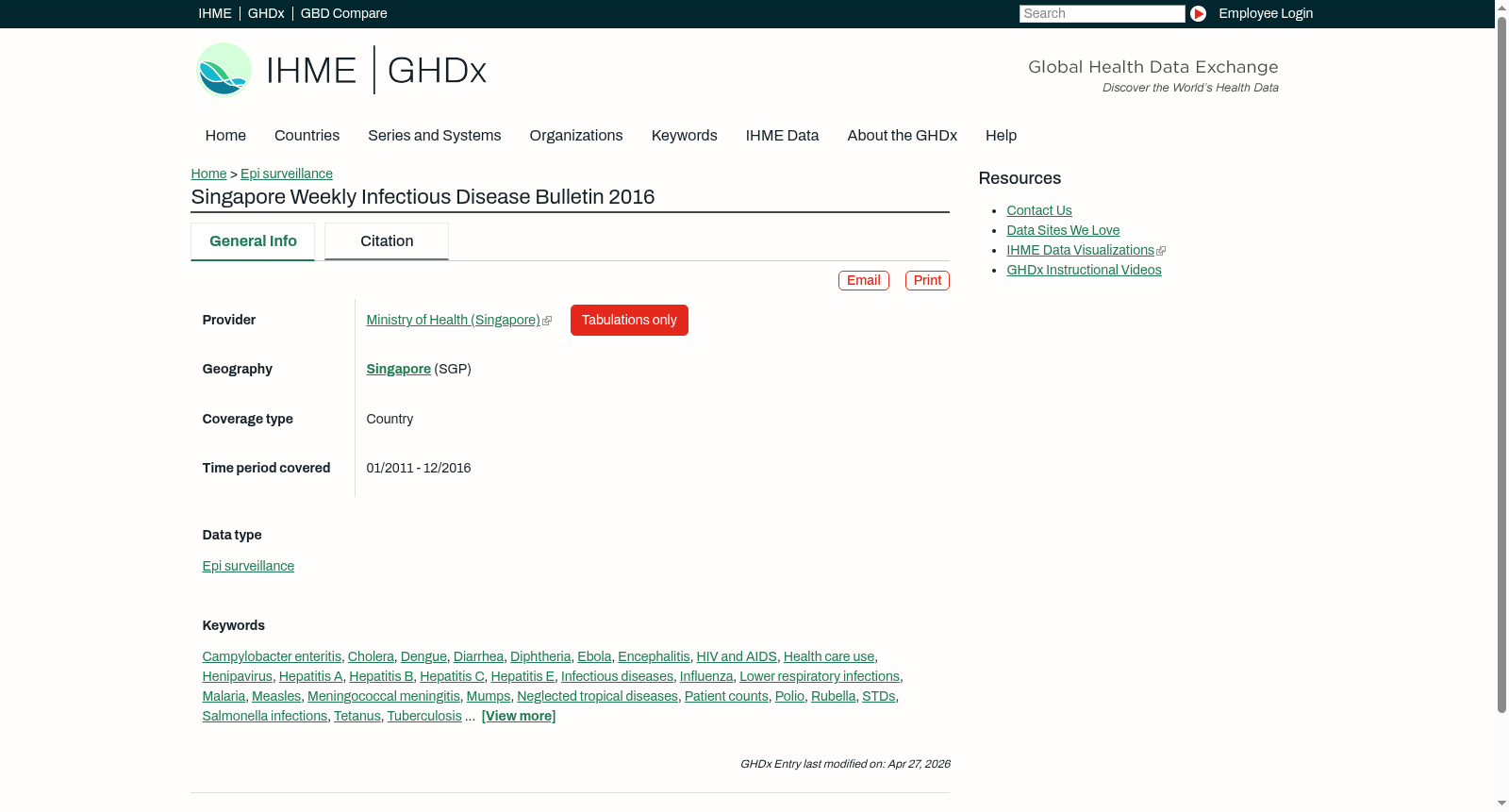Image resolution: width=1509 pixels, height=812 pixels.
Task: Open the Dengue keyword link
Action: tap(423, 657)
